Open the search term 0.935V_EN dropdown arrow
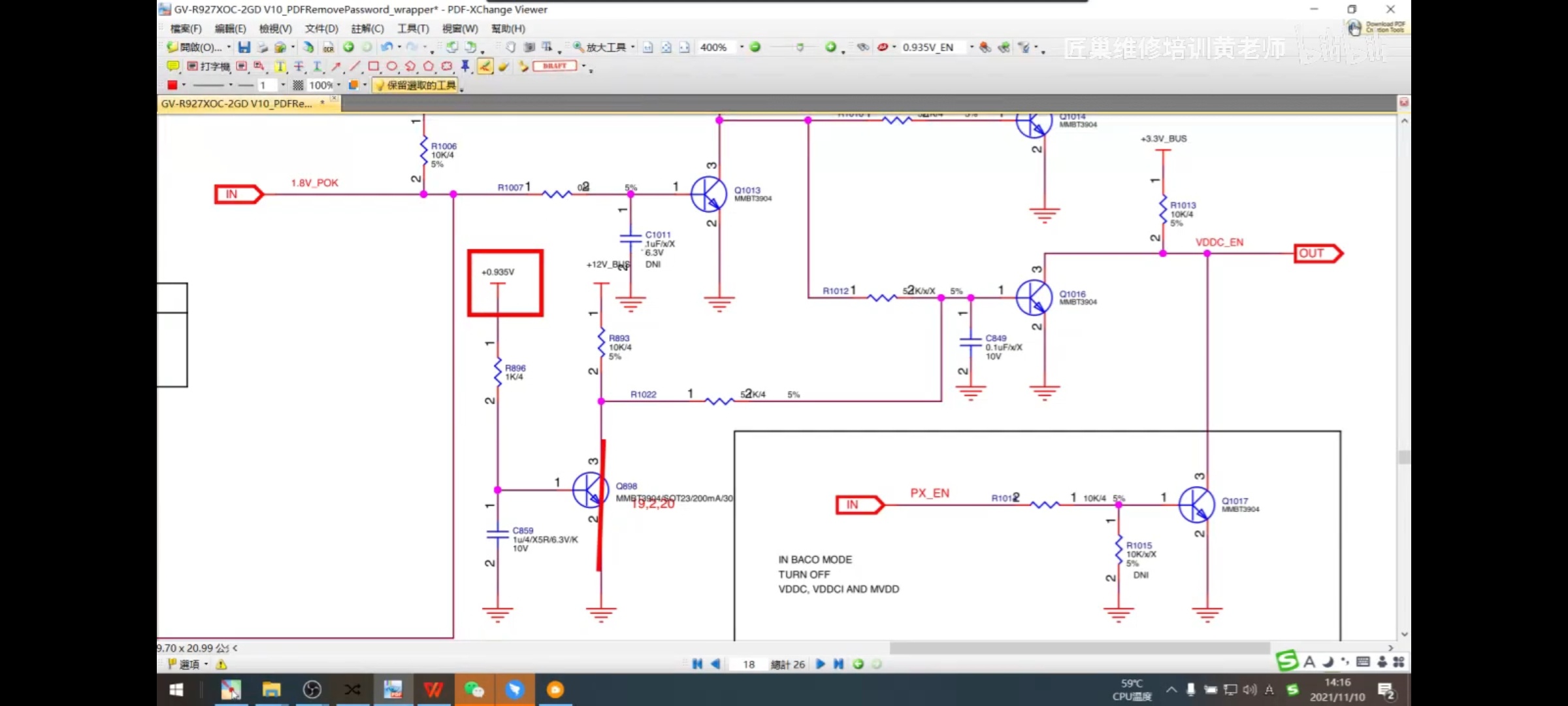 [972, 47]
